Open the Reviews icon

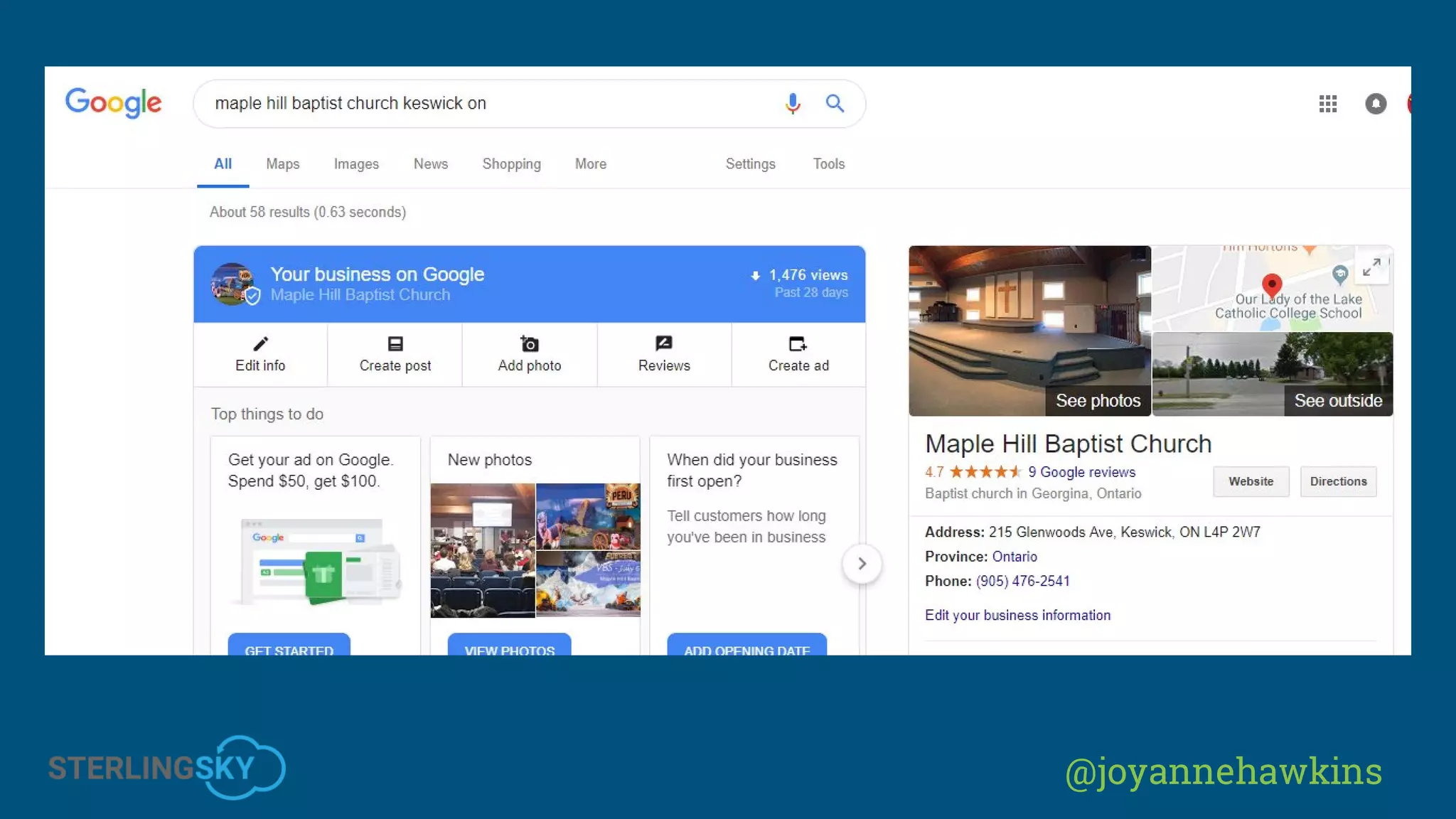(664, 344)
